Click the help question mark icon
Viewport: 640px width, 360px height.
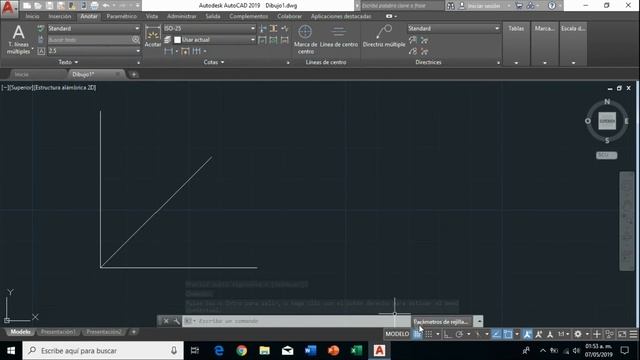click(552, 6)
